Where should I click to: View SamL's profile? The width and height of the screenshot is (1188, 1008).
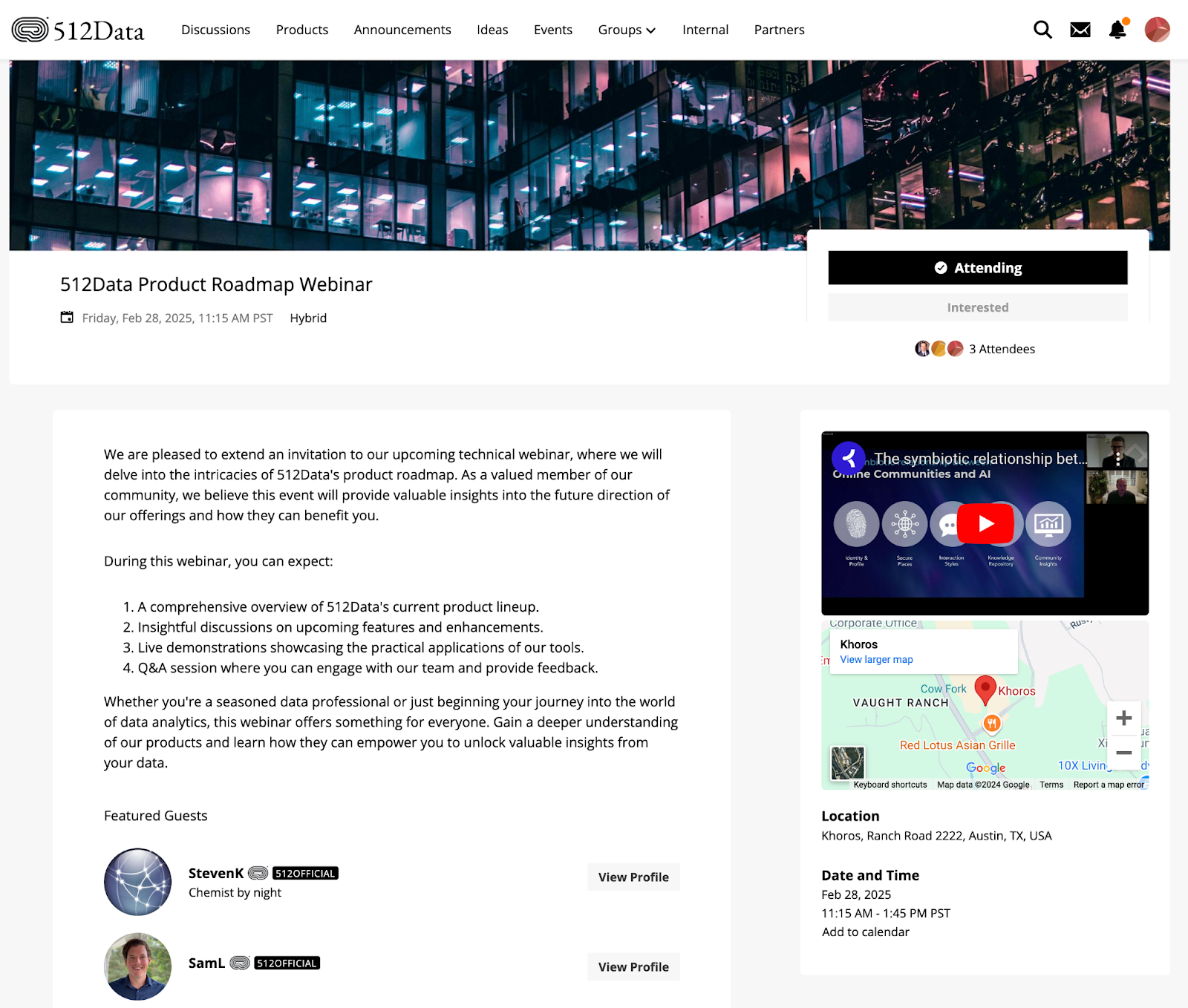633,967
